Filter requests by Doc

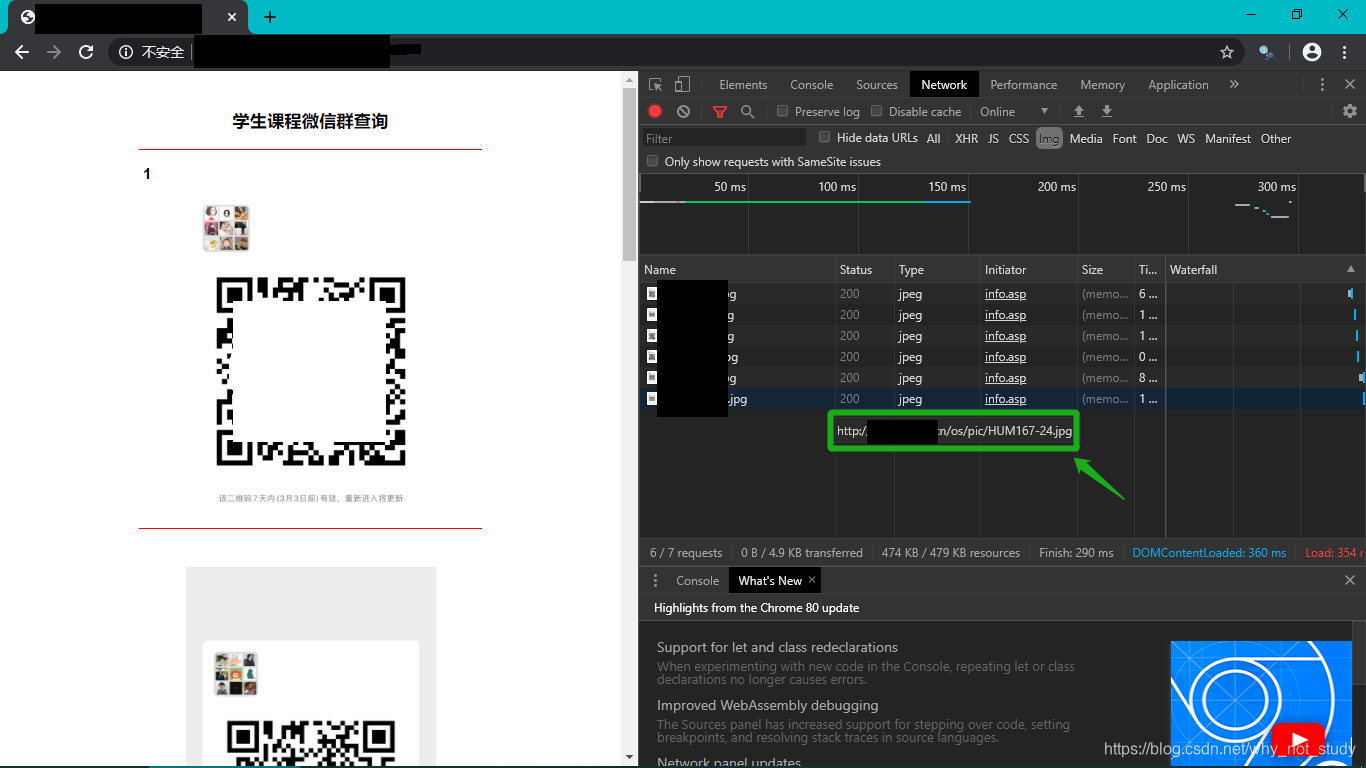1157,139
